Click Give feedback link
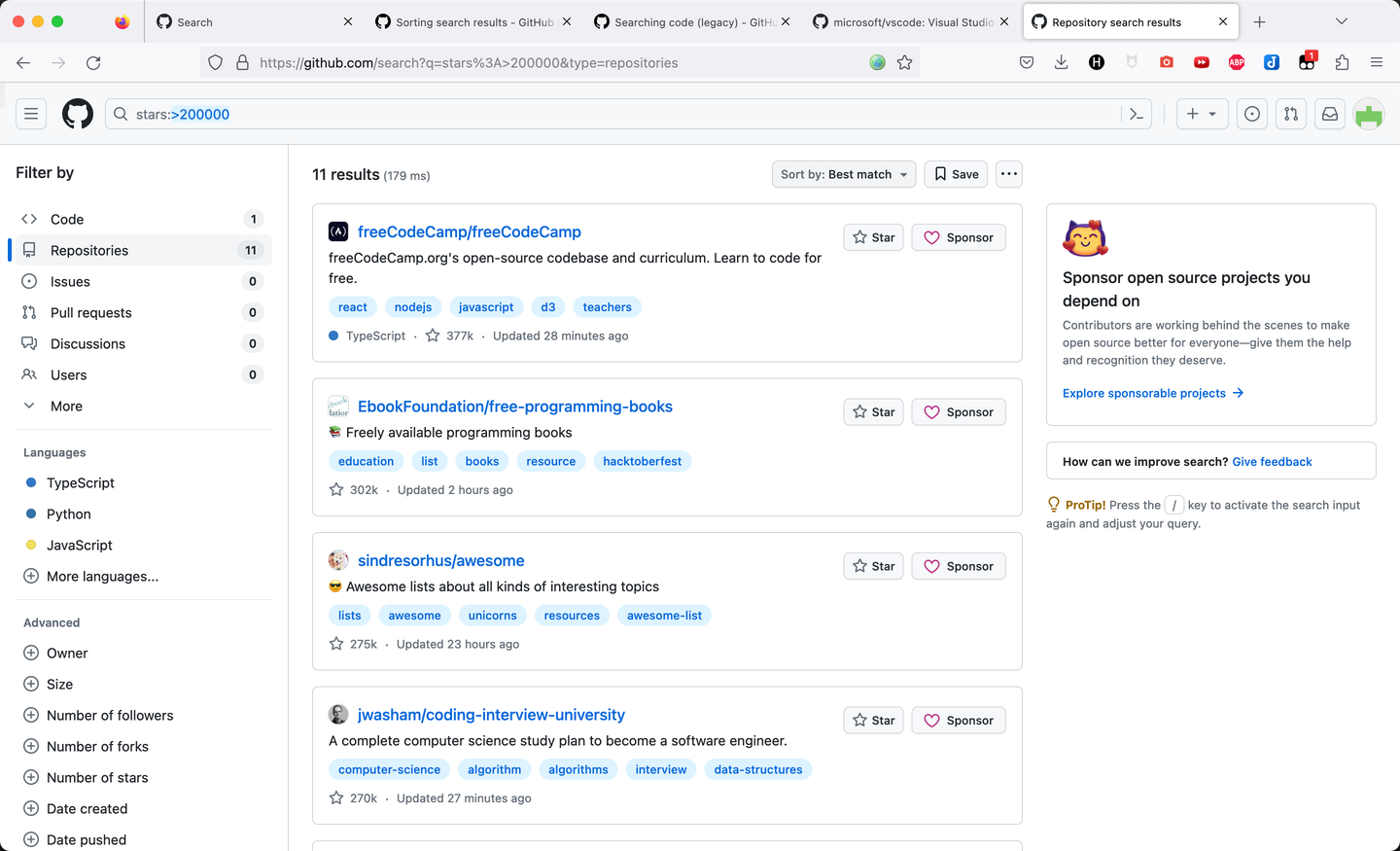This screenshot has width=1400, height=851. (1272, 462)
